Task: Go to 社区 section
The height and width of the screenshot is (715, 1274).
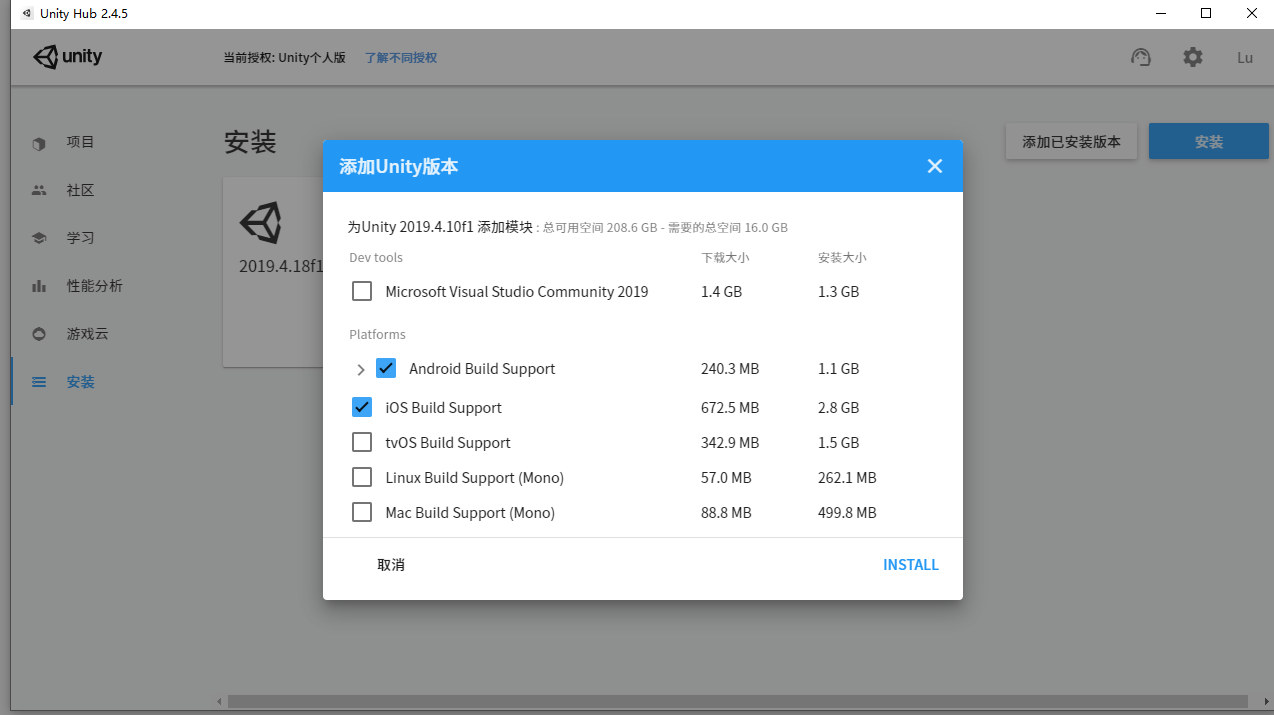Action: pos(81,190)
